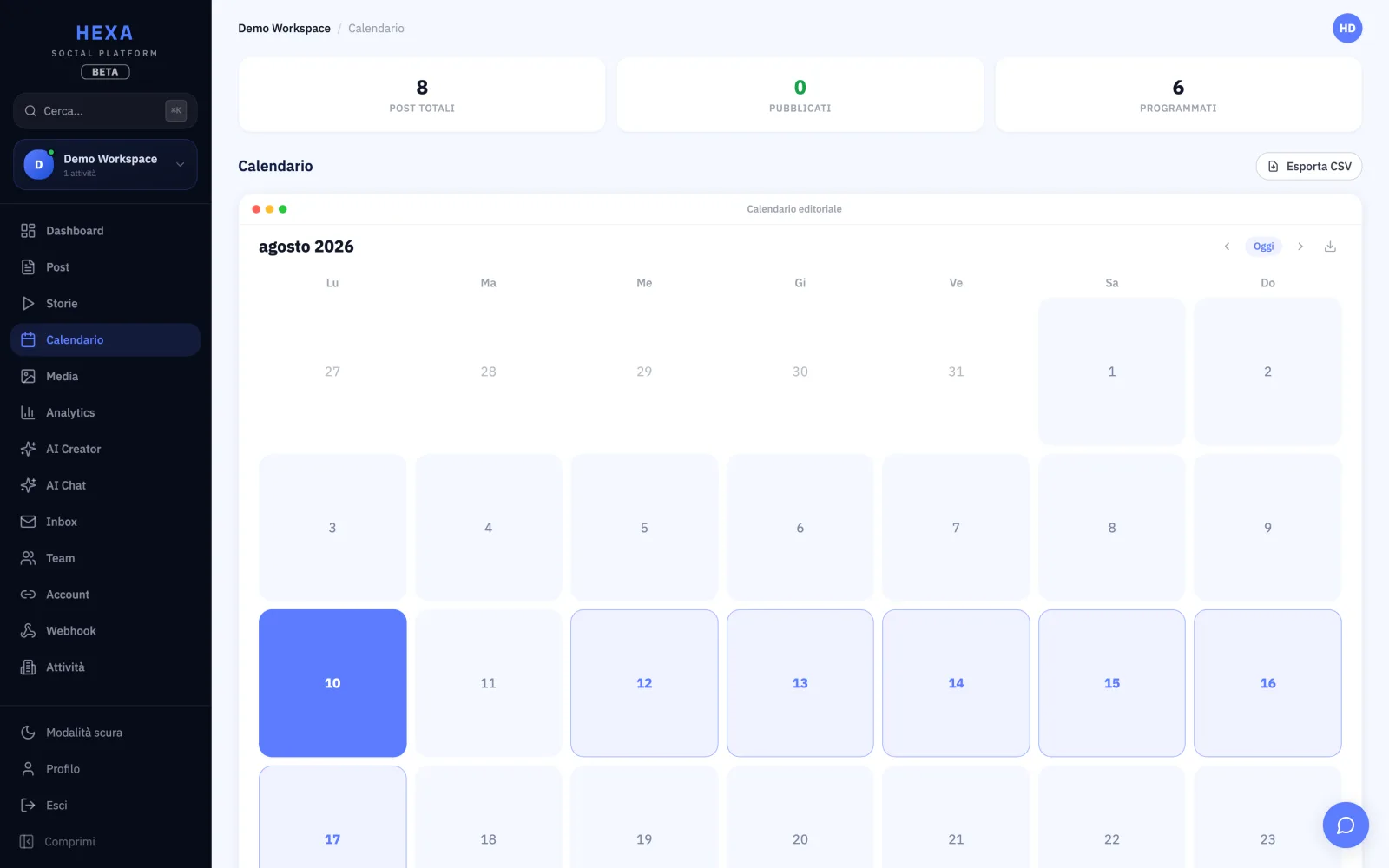The width and height of the screenshot is (1389, 868).
Task: Click the Media image icon
Action: 28,377
